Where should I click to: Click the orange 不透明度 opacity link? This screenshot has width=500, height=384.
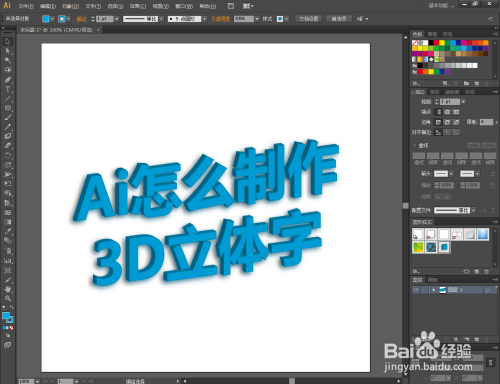pyautogui.click(x=220, y=19)
